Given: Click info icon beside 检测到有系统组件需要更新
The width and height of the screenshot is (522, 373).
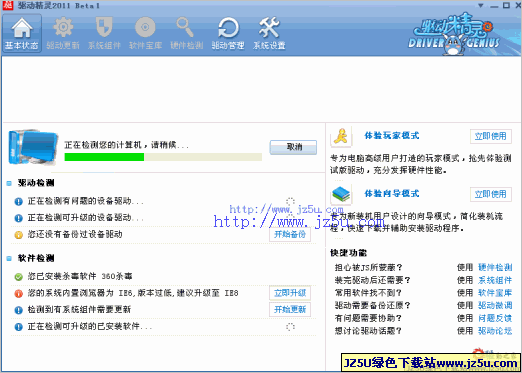Looking at the screenshot, I should [19, 310].
